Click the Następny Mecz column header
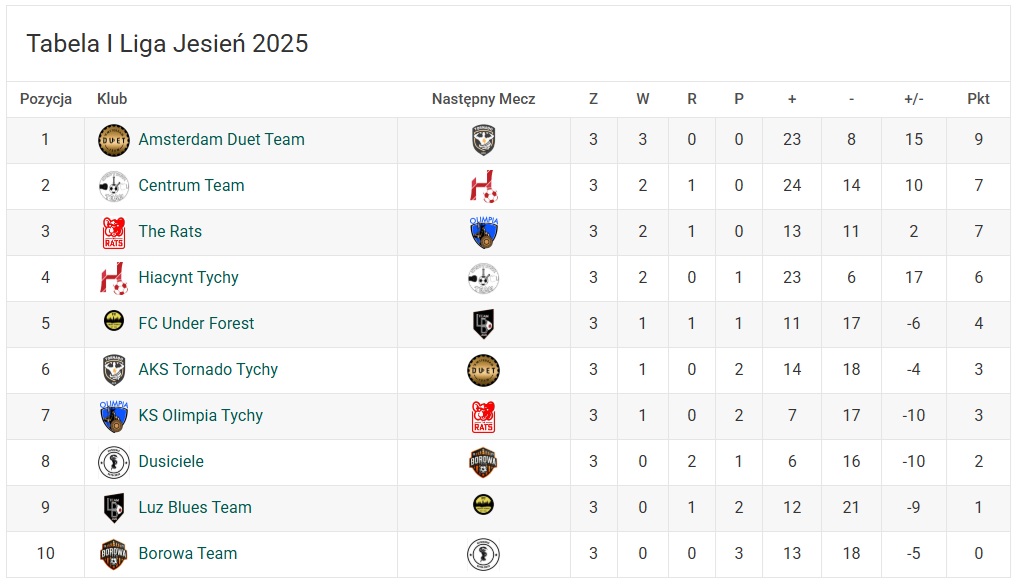Image resolution: width=1016 pixels, height=584 pixels. click(483, 99)
